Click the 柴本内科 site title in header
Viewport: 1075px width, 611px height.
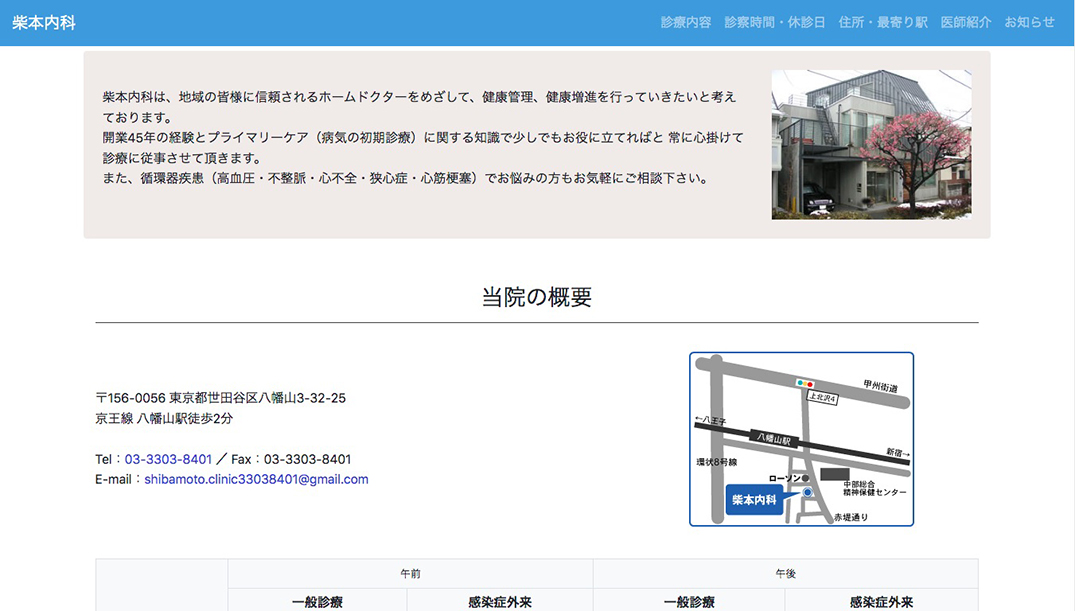pos(44,22)
